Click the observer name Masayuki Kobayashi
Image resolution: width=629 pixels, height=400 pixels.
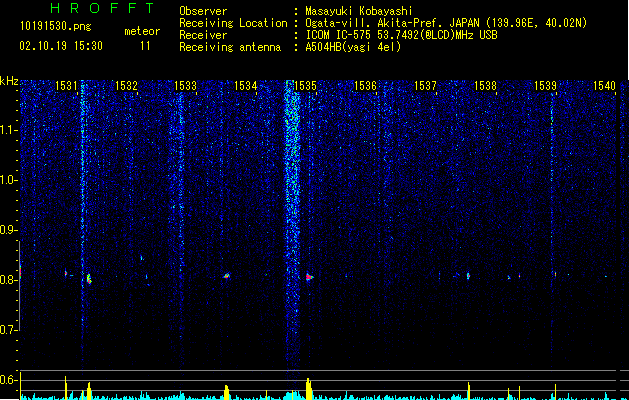(x=359, y=11)
